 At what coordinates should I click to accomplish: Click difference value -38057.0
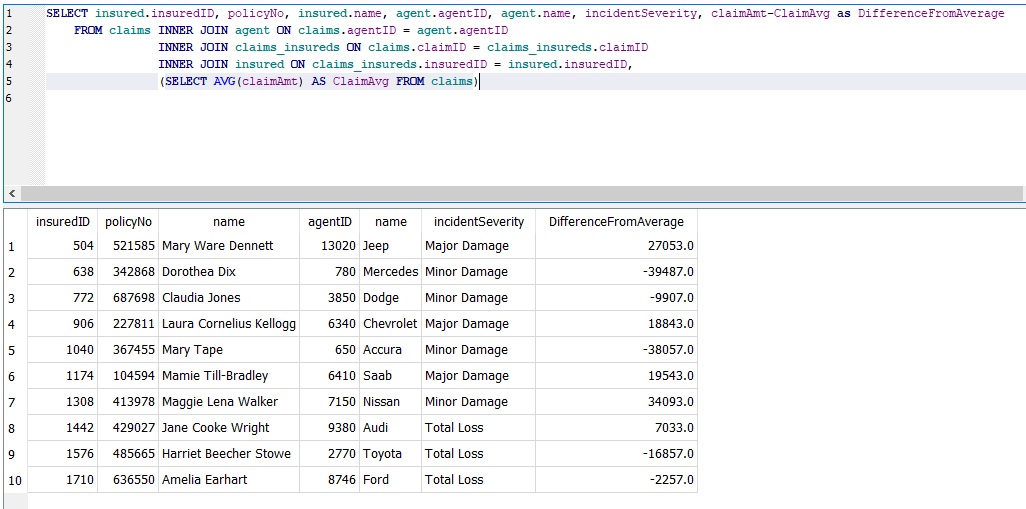point(616,350)
